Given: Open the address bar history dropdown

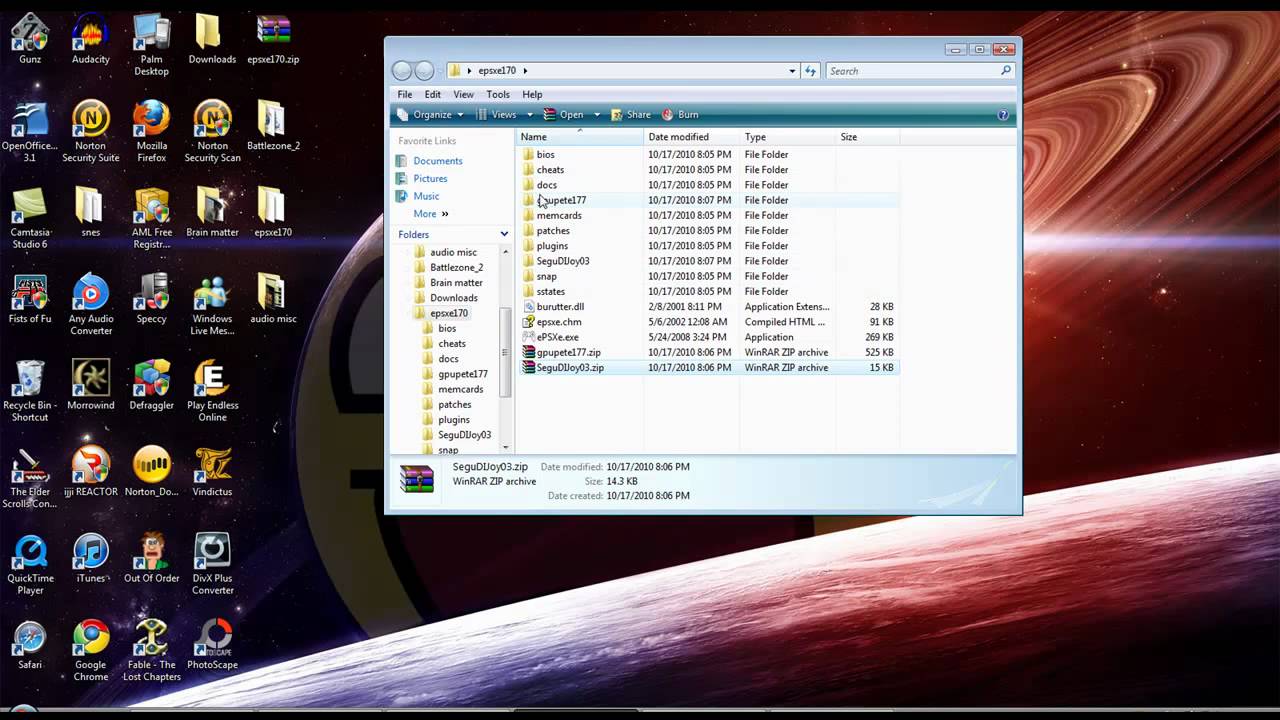Looking at the screenshot, I should coord(792,71).
